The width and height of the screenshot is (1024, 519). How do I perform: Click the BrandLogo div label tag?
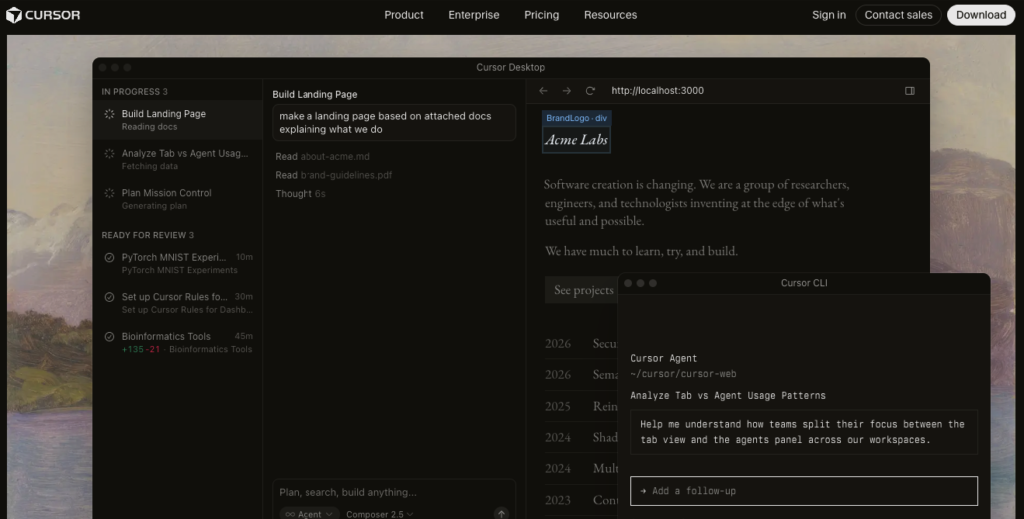pos(577,118)
